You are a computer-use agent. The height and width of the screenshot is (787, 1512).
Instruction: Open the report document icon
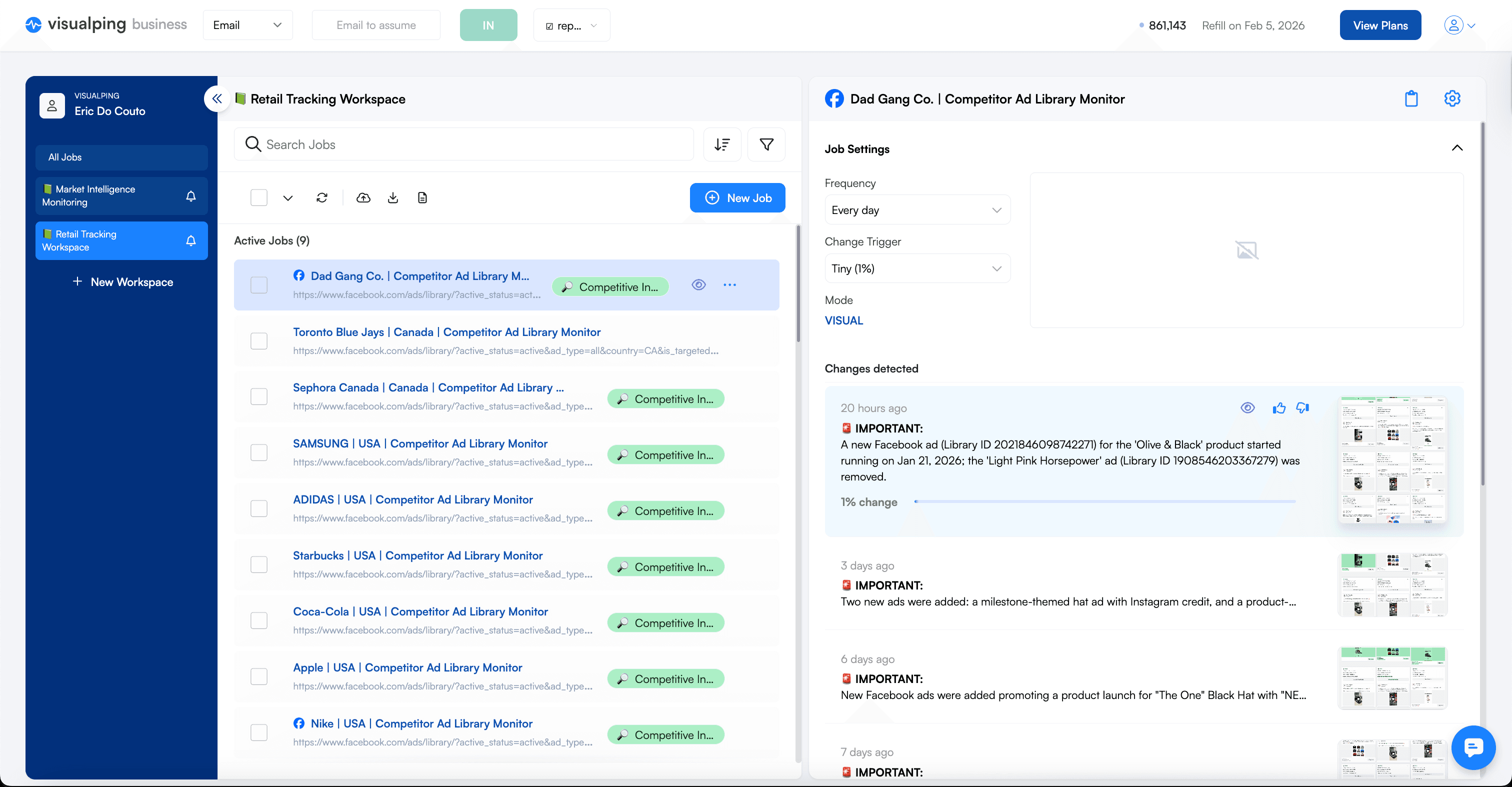422,198
